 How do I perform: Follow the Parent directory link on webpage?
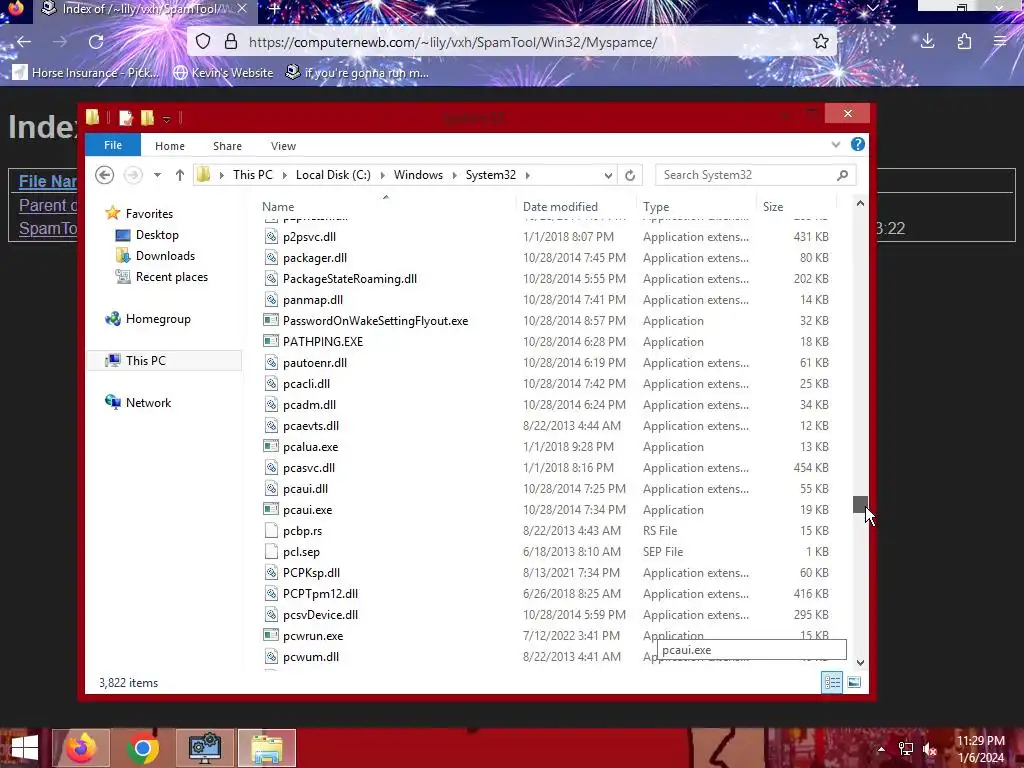click(x=48, y=205)
